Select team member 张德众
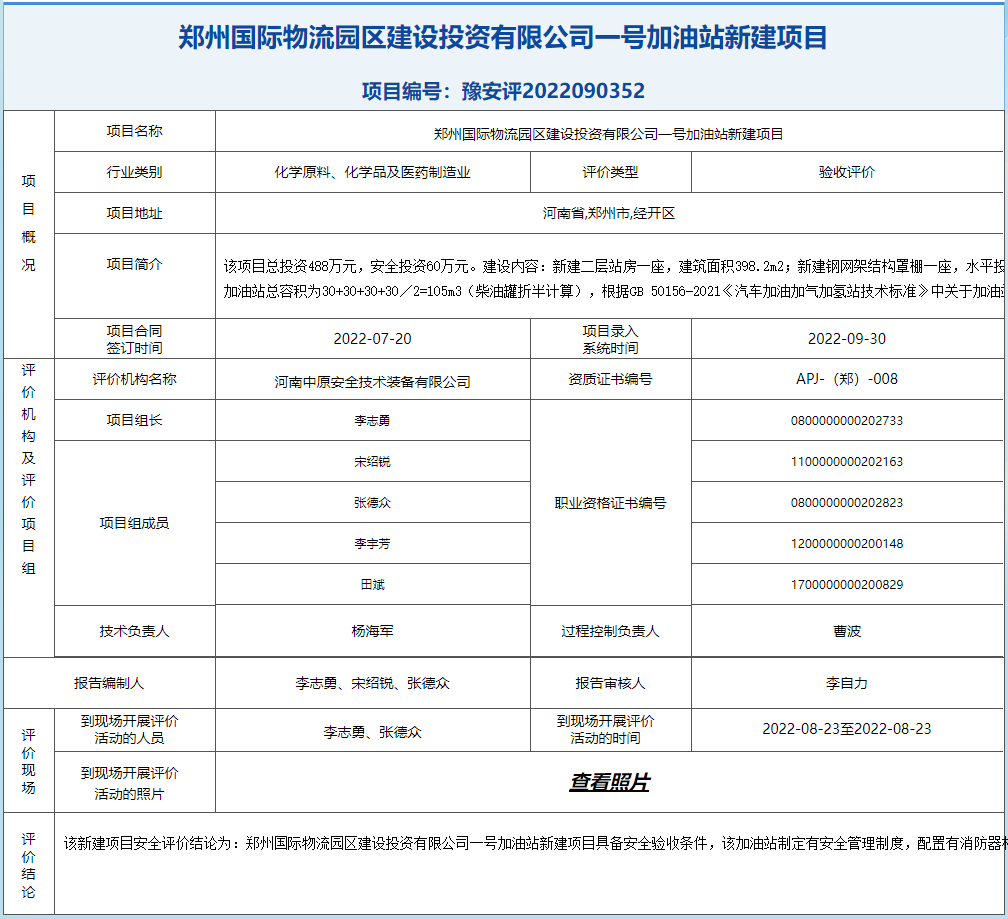Screen dimensions: 1008x919 pos(373,503)
